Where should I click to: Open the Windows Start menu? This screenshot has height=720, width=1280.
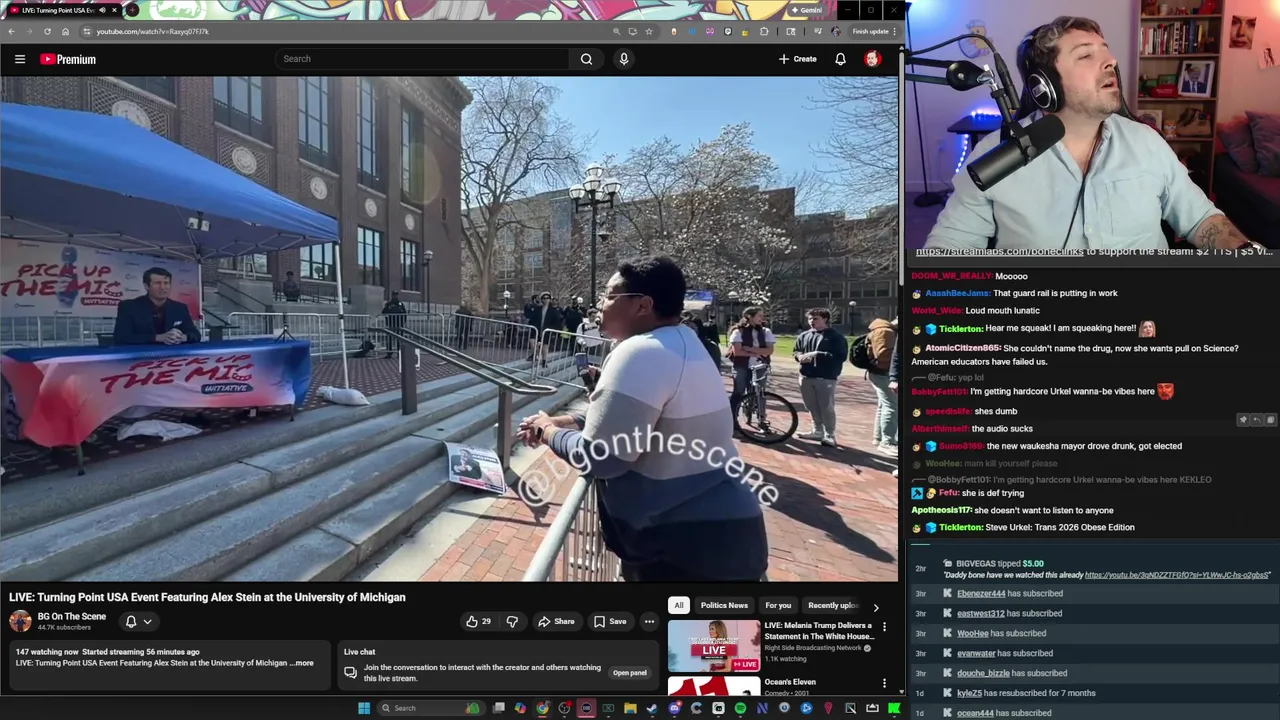coord(364,708)
